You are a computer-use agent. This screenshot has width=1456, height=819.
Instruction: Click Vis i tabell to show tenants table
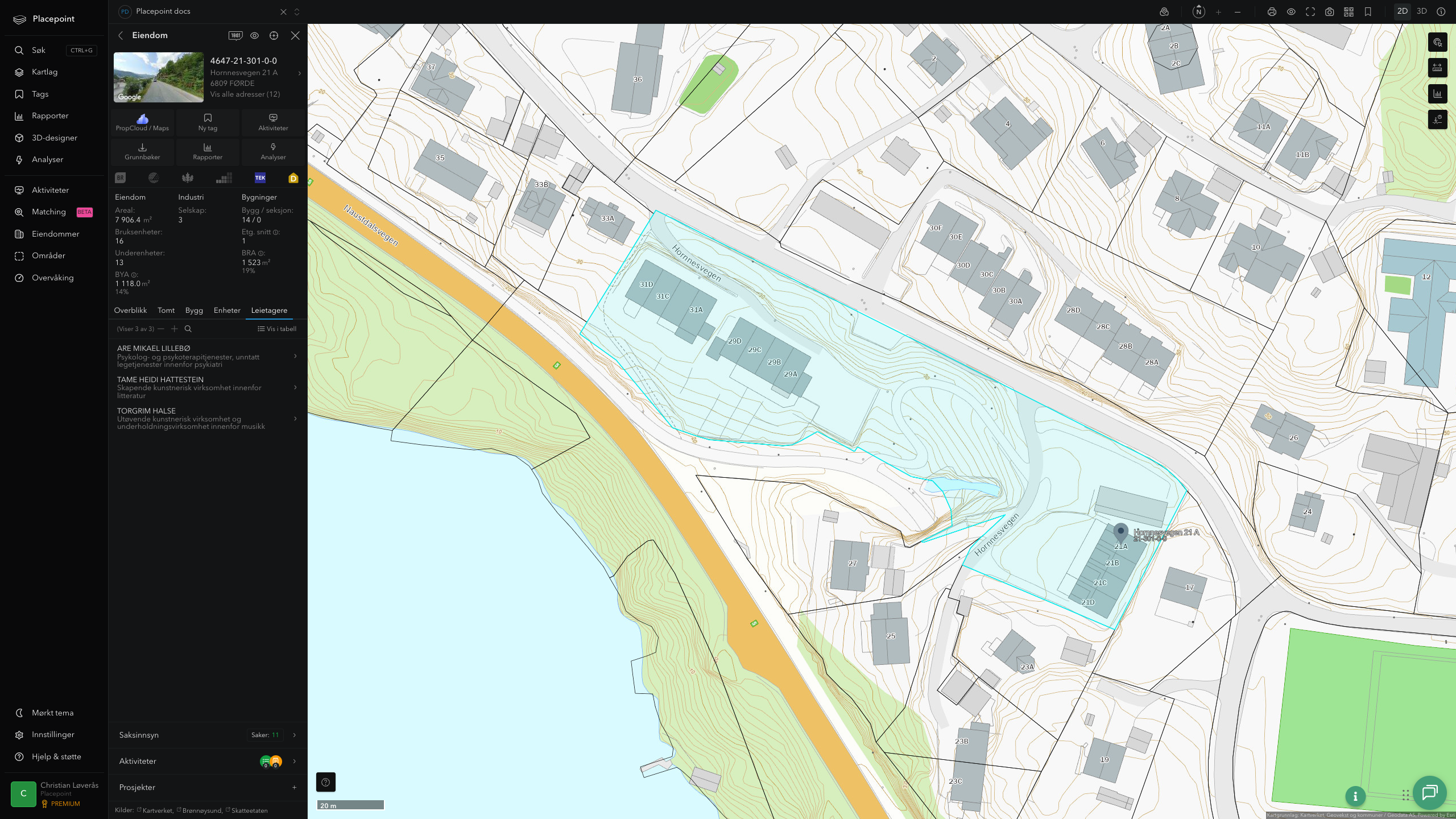(277, 329)
